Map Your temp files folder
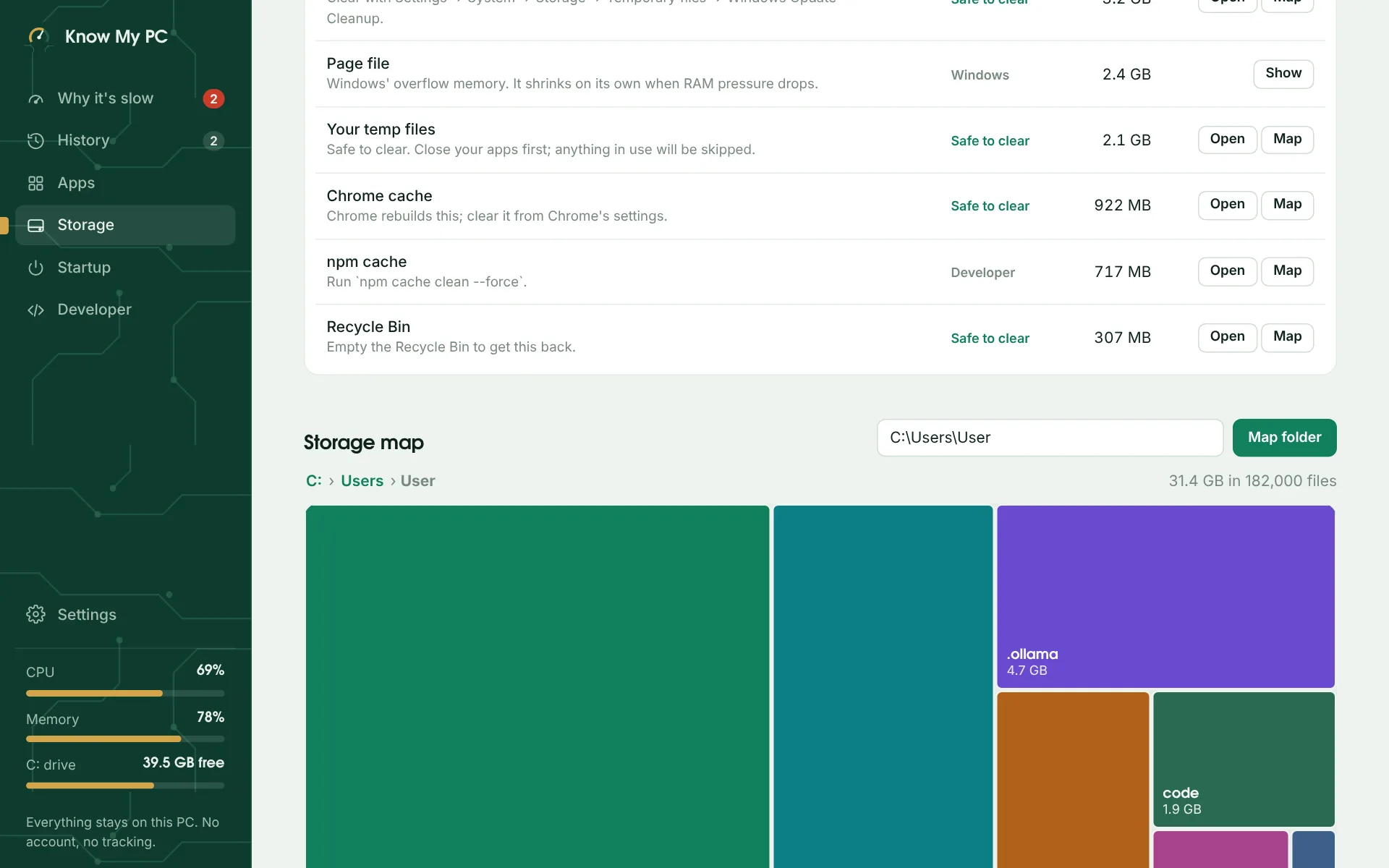The image size is (1389, 868). [1288, 140]
